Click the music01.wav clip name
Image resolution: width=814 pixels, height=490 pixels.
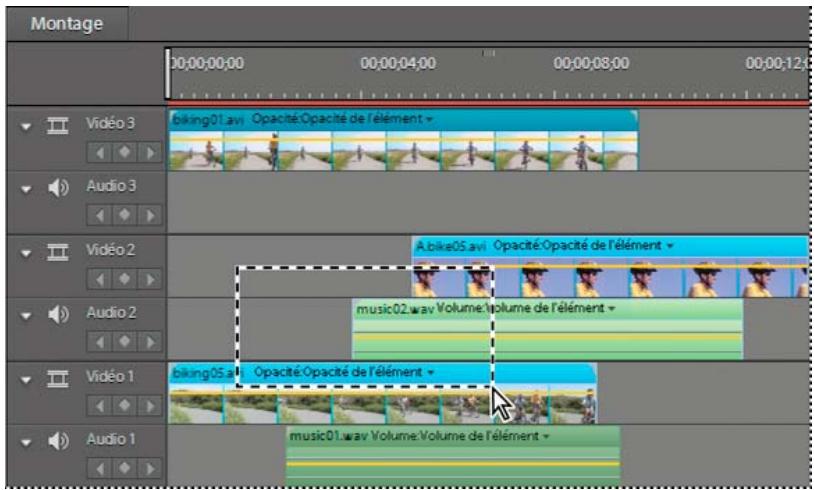329,436
